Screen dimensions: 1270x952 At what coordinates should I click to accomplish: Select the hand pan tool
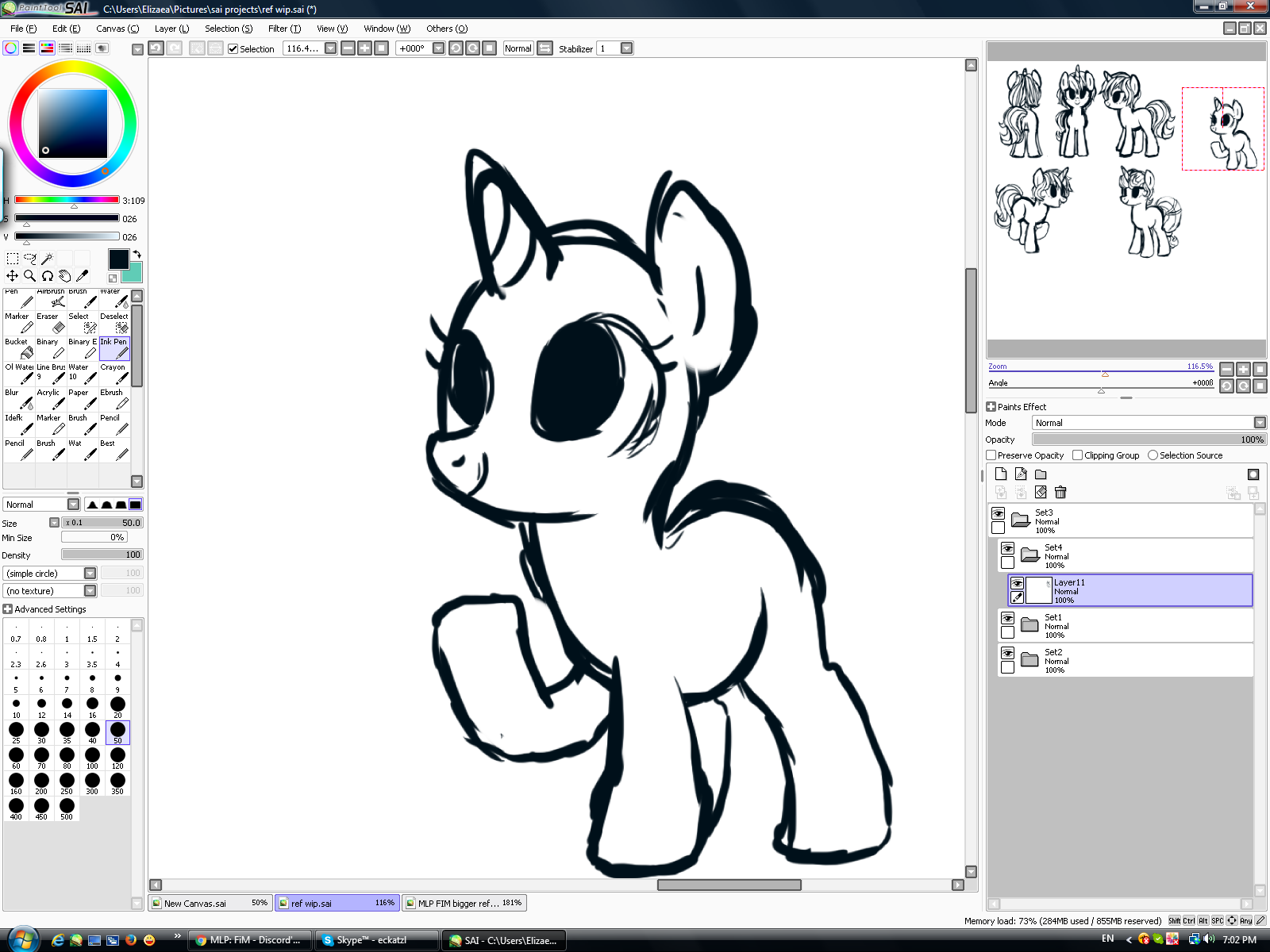[x=64, y=275]
